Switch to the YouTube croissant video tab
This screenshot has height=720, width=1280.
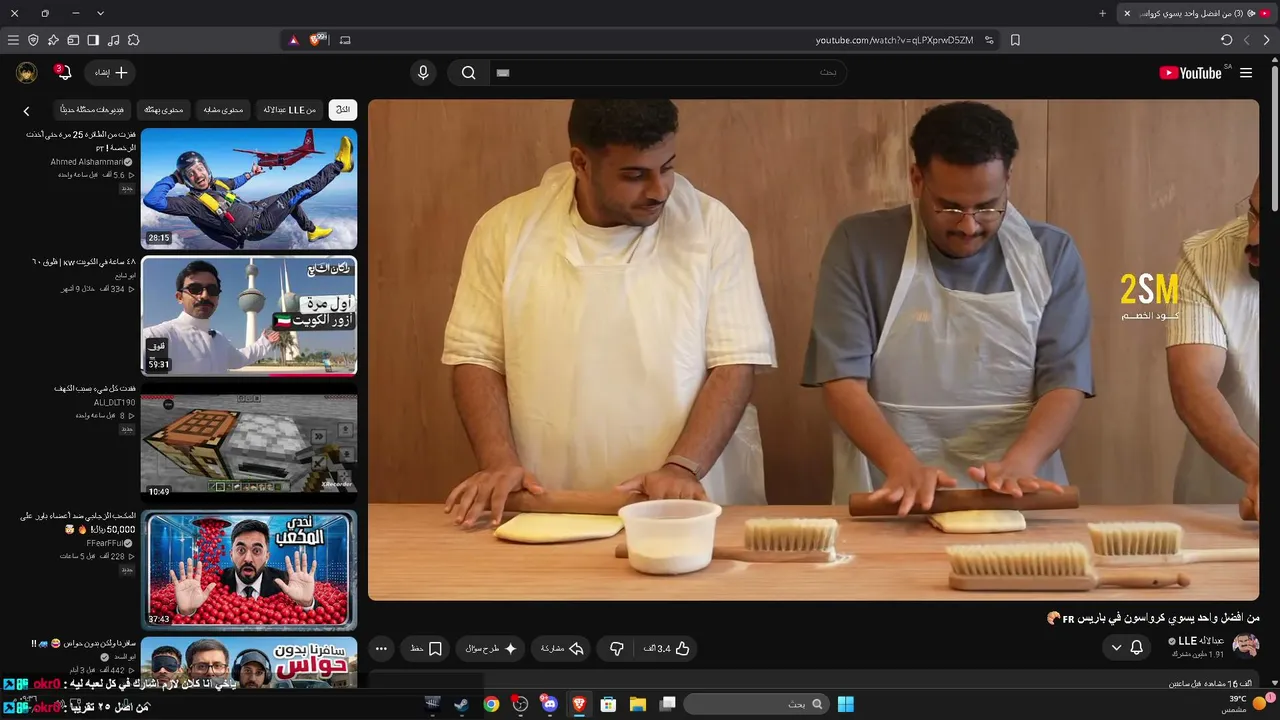pos(1196,13)
